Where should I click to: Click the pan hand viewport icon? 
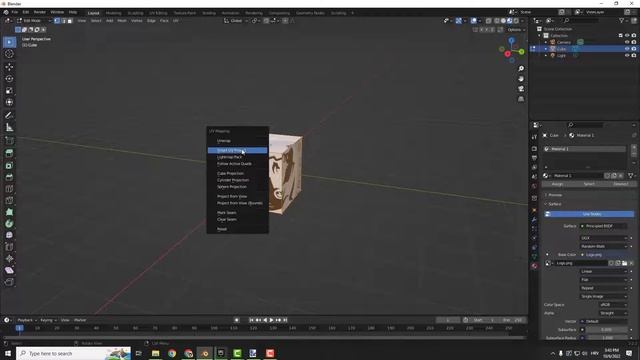tap(521, 78)
